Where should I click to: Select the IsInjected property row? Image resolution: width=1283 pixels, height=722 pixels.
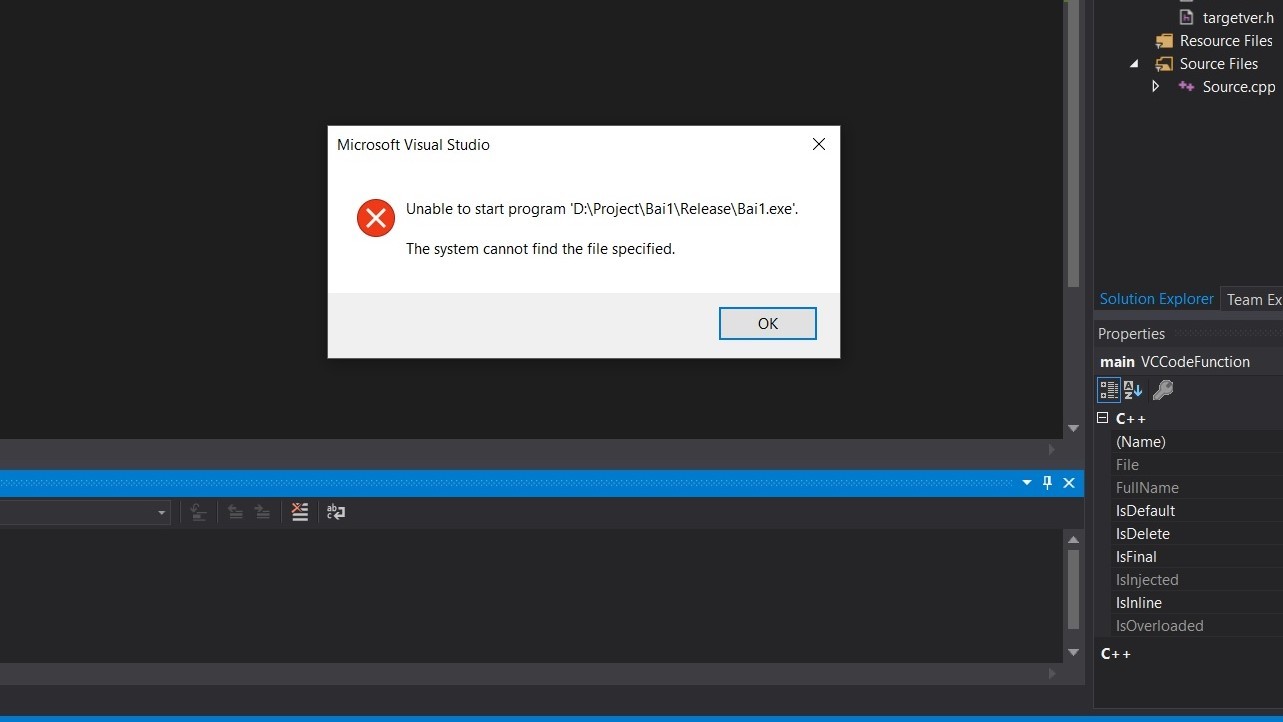tap(1197, 579)
